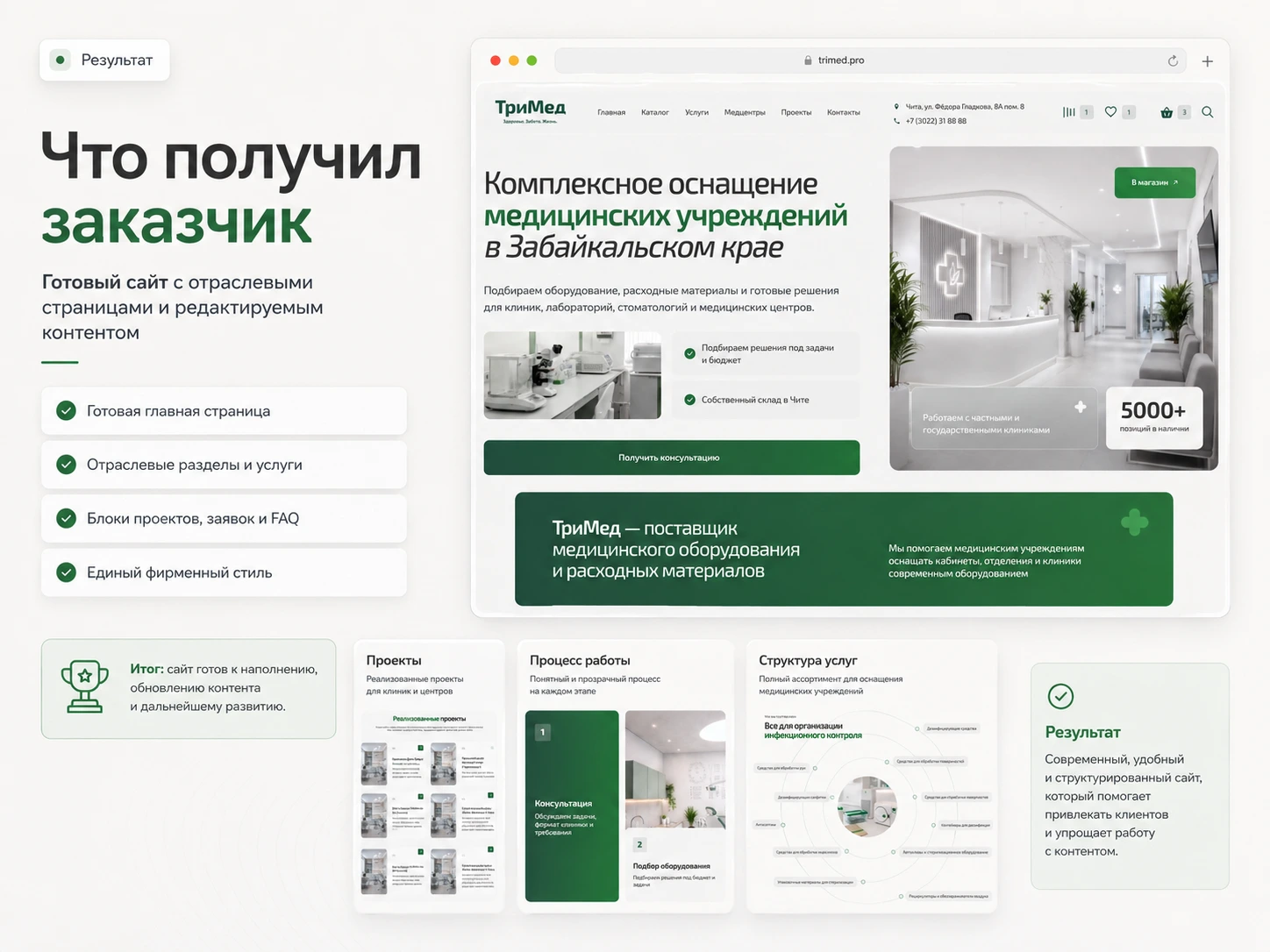Open the shopping basket icon
1270x952 pixels.
pos(1167,112)
